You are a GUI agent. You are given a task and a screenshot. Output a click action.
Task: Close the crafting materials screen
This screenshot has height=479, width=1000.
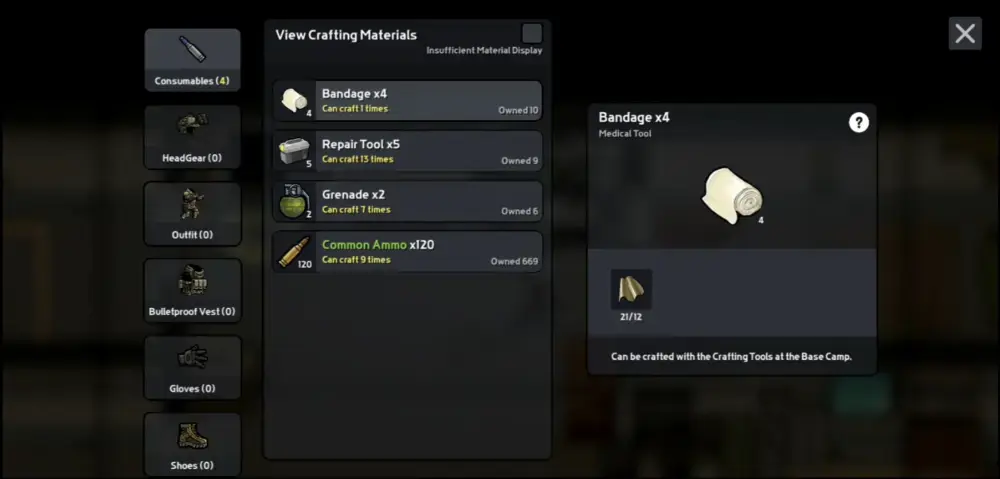(x=965, y=33)
